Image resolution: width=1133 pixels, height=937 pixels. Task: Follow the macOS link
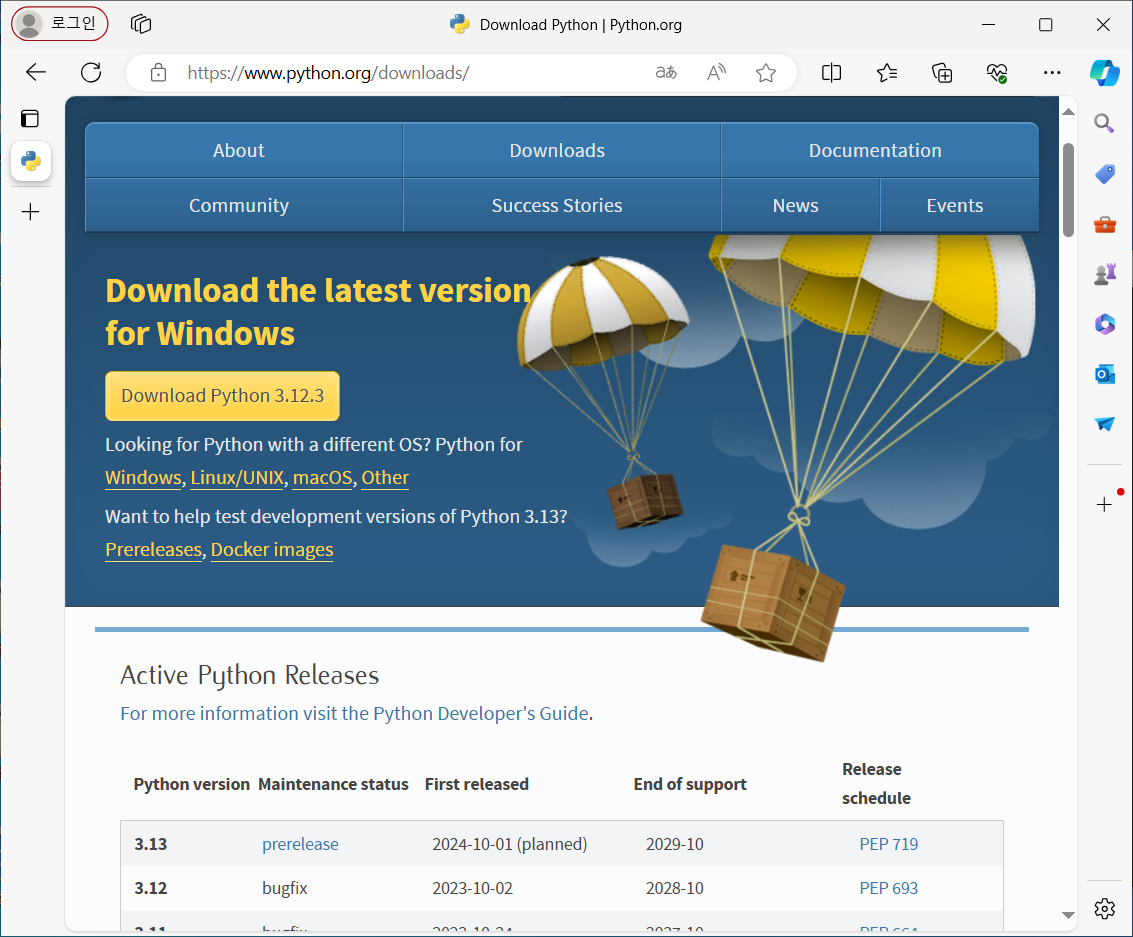322,478
